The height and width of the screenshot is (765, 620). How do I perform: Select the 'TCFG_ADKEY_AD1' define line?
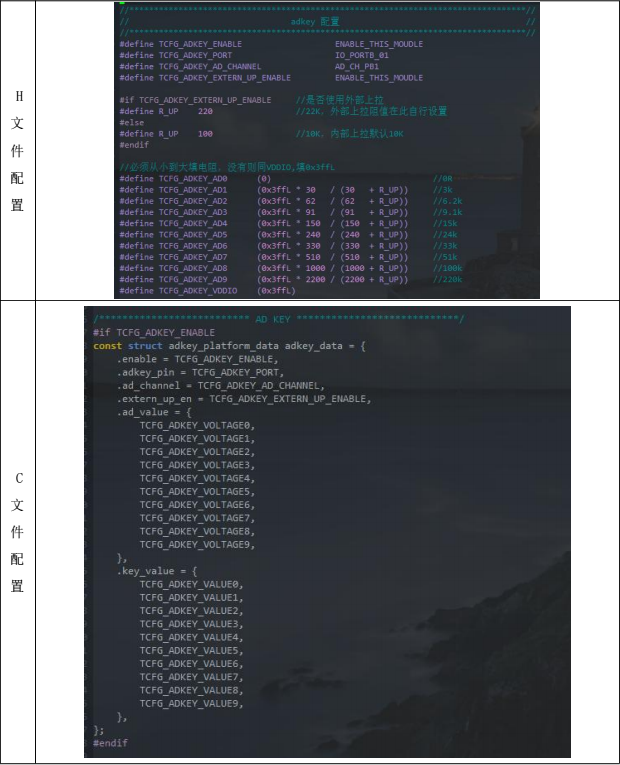[x=286, y=190]
